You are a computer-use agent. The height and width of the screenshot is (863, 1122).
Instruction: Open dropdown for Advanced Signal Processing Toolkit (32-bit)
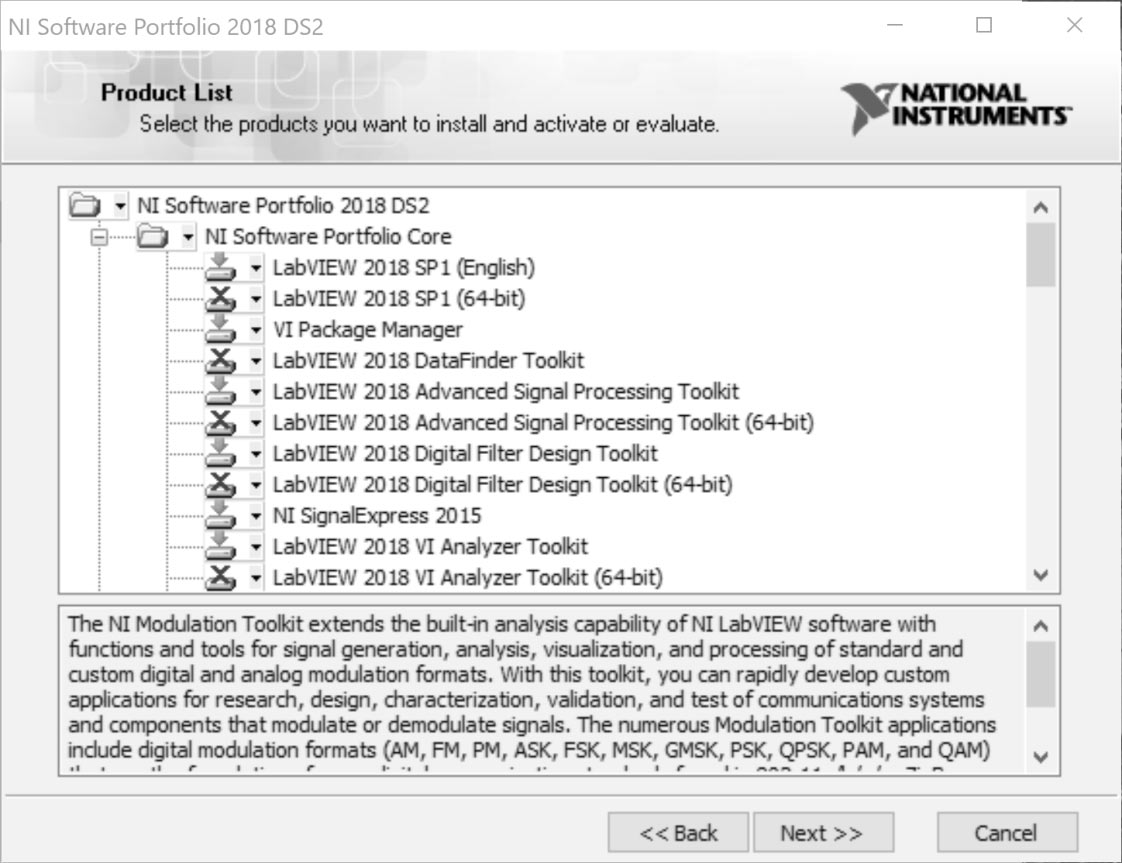tap(256, 392)
